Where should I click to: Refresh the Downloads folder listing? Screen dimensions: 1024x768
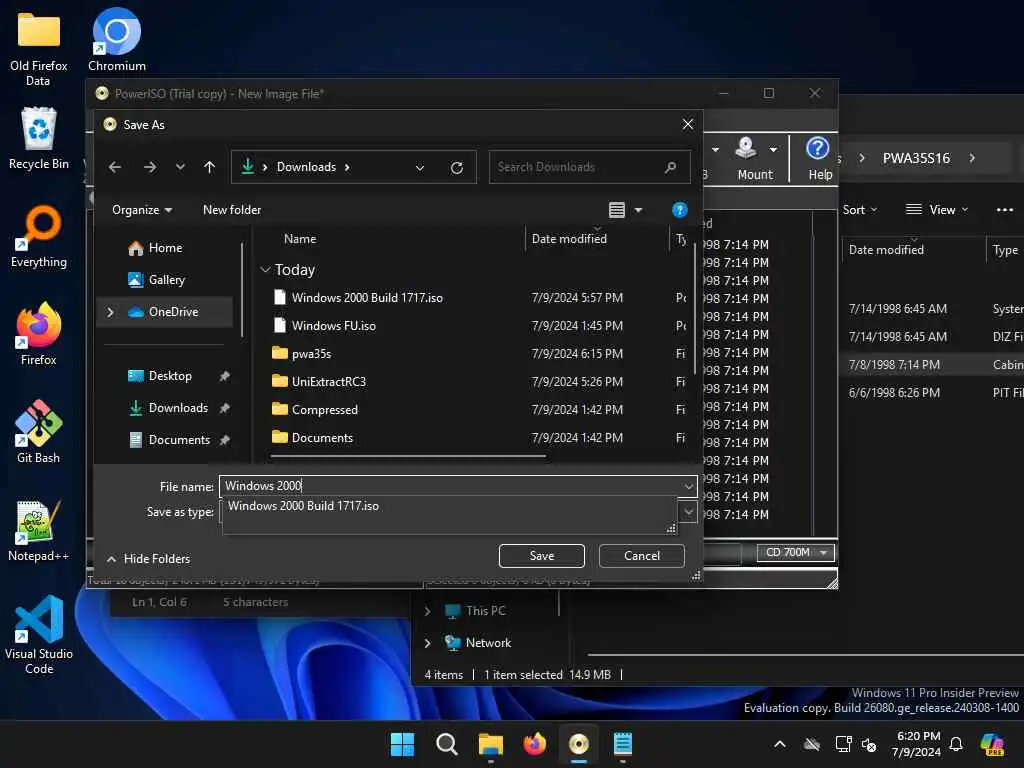(x=456, y=167)
